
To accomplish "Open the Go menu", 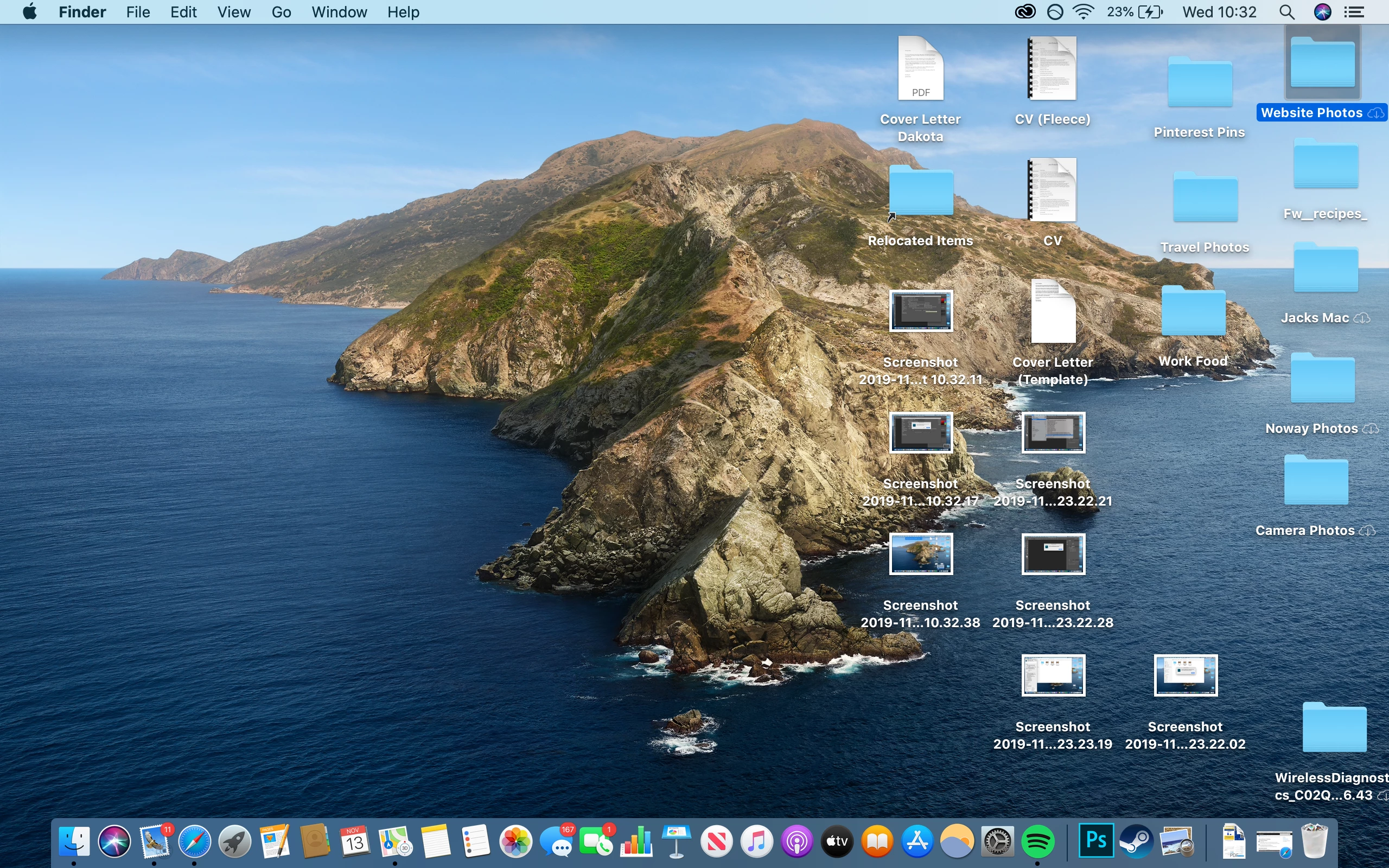I will pyautogui.click(x=281, y=12).
